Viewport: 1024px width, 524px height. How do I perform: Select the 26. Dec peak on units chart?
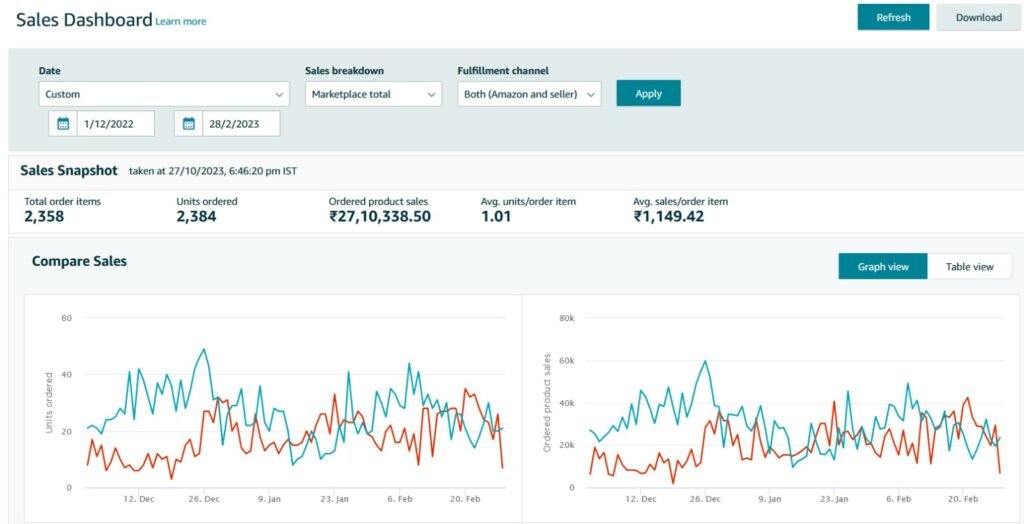click(204, 350)
